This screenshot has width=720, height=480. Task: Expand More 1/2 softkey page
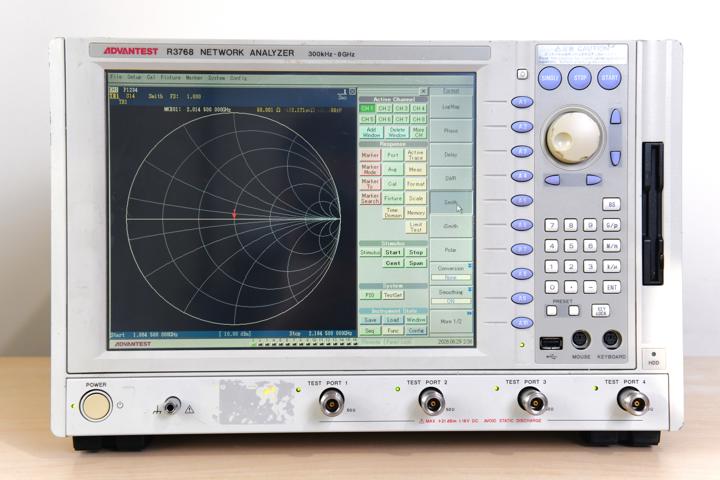pyautogui.click(x=450, y=322)
